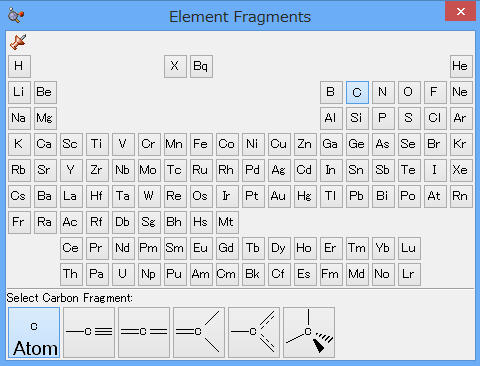
Task: Choose Argon (Ar) element
Action: click(461, 118)
